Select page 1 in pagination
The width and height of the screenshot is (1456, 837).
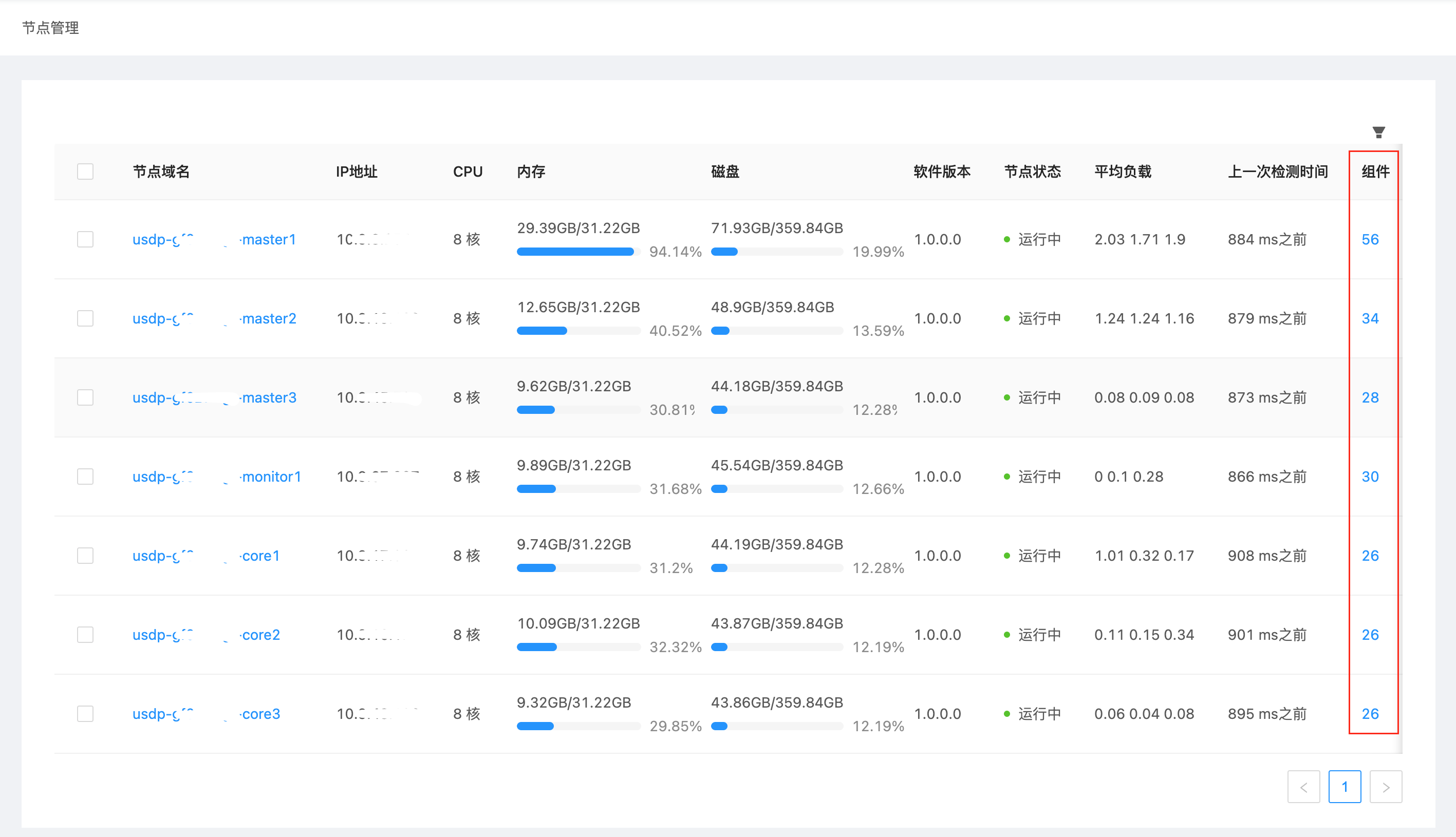[x=1345, y=786]
